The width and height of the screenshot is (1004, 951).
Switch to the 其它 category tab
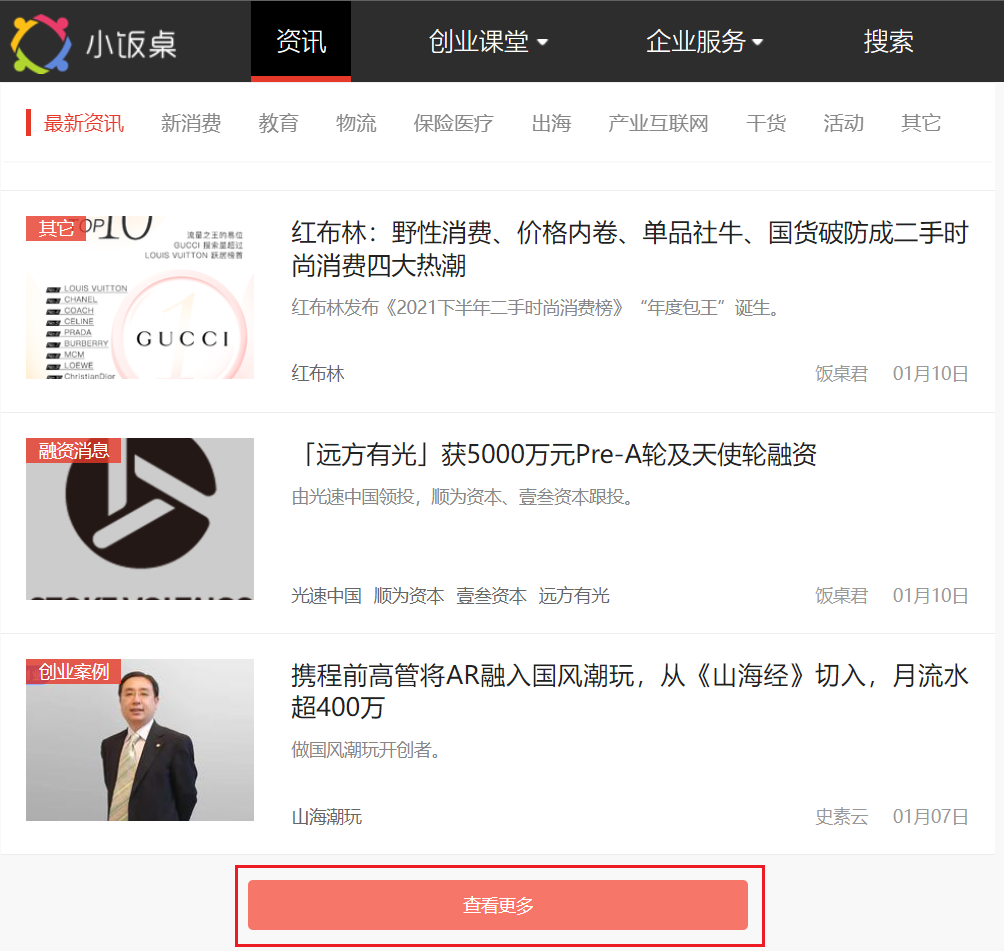pyautogui.click(x=921, y=123)
